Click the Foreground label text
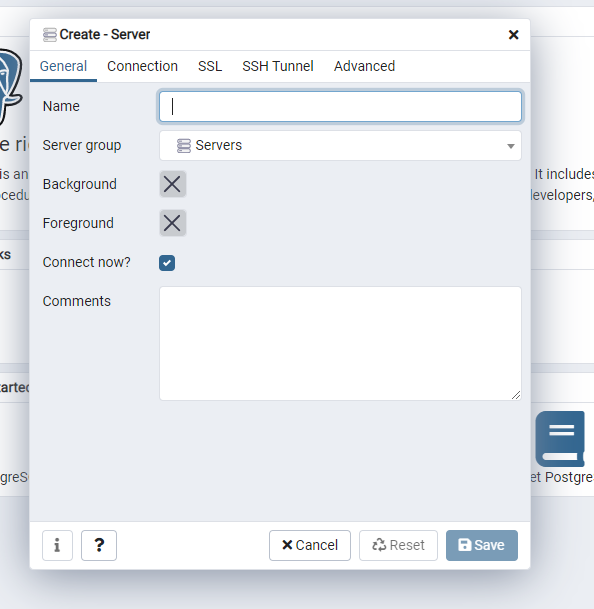Image resolution: width=594 pixels, height=609 pixels. click(x=78, y=223)
